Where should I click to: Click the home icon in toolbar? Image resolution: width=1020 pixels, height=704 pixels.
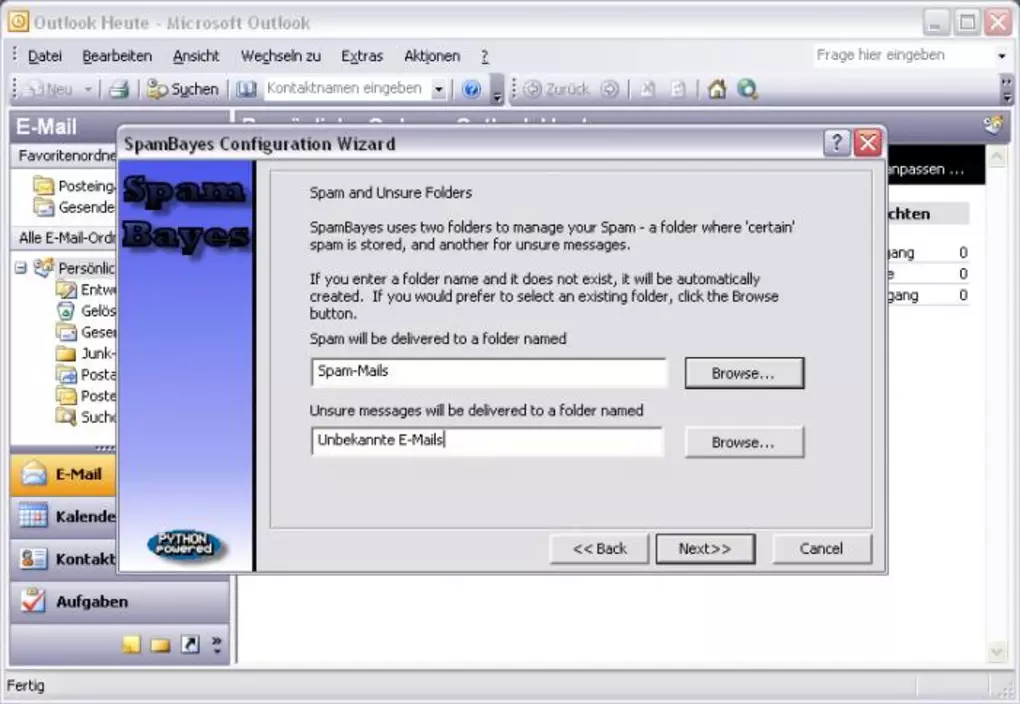point(716,89)
